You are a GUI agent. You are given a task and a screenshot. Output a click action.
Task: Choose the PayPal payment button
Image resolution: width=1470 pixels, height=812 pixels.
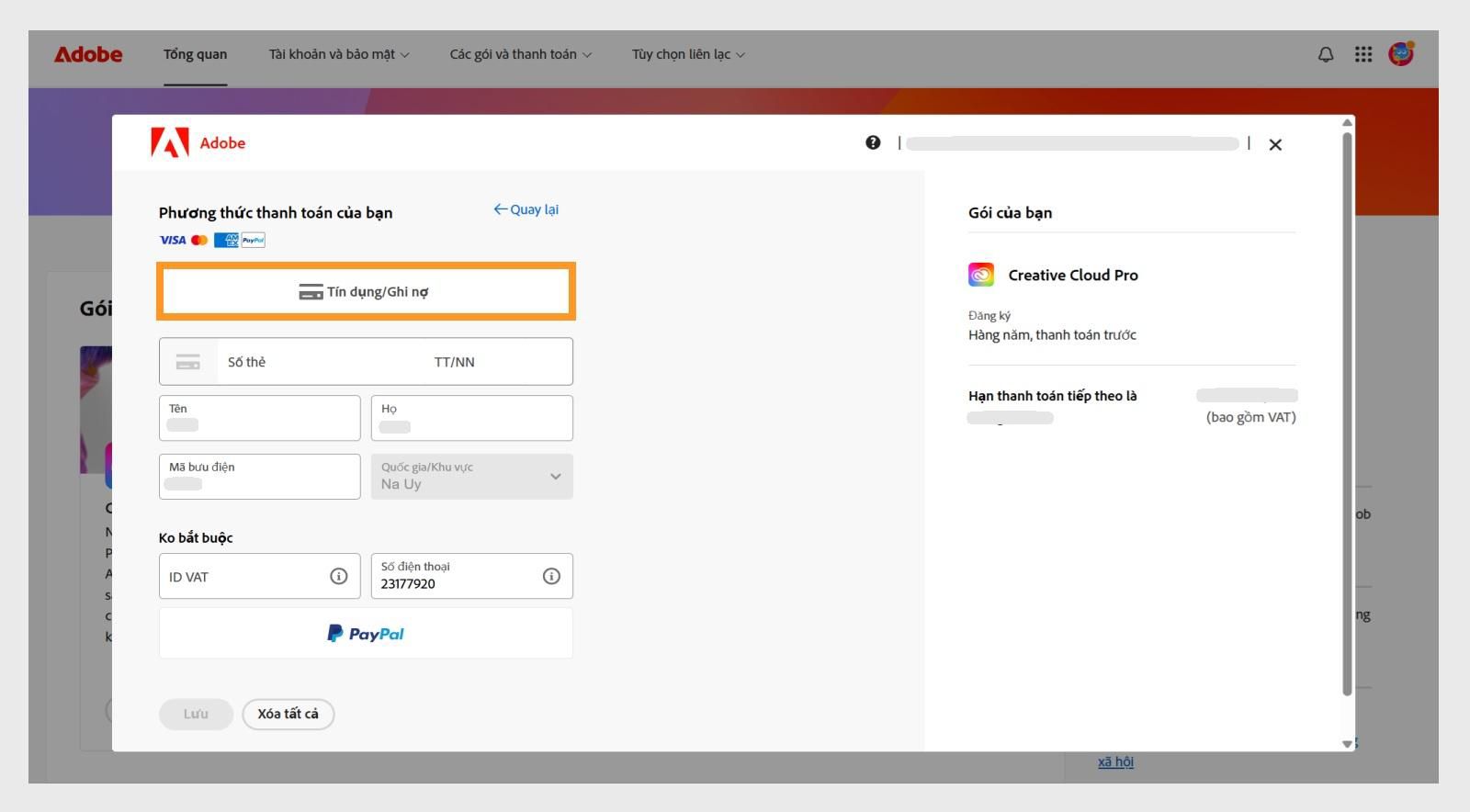coord(366,633)
